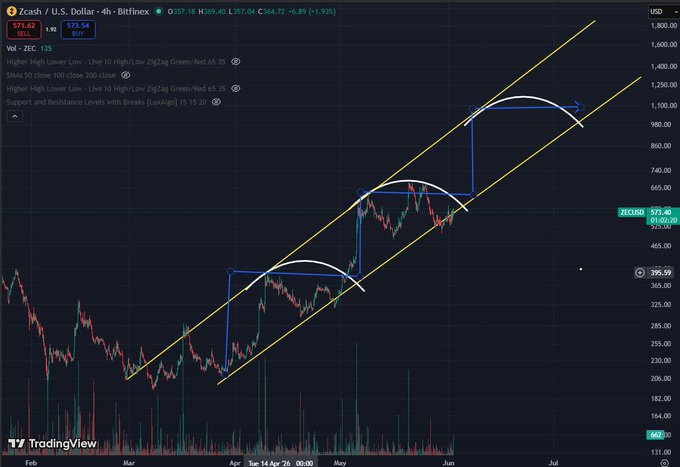Click the plus icon beside 395.59 price
Viewport: 680px width, 467px height.
point(640,272)
